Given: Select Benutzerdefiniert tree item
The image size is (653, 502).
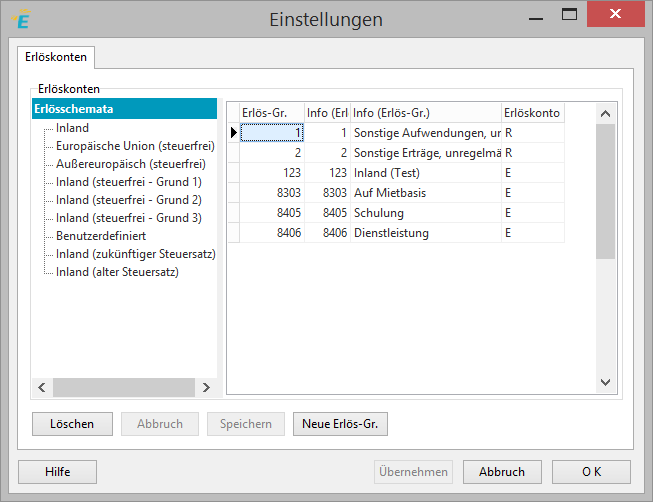Looking at the screenshot, I should [x=101, y=236].
